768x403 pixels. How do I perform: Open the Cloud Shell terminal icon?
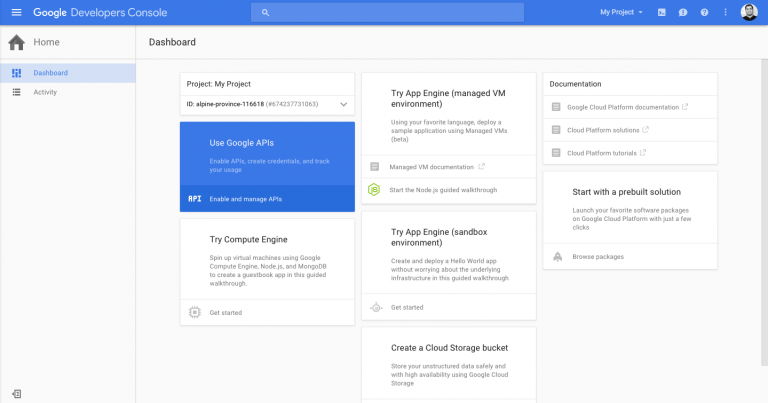662,12
